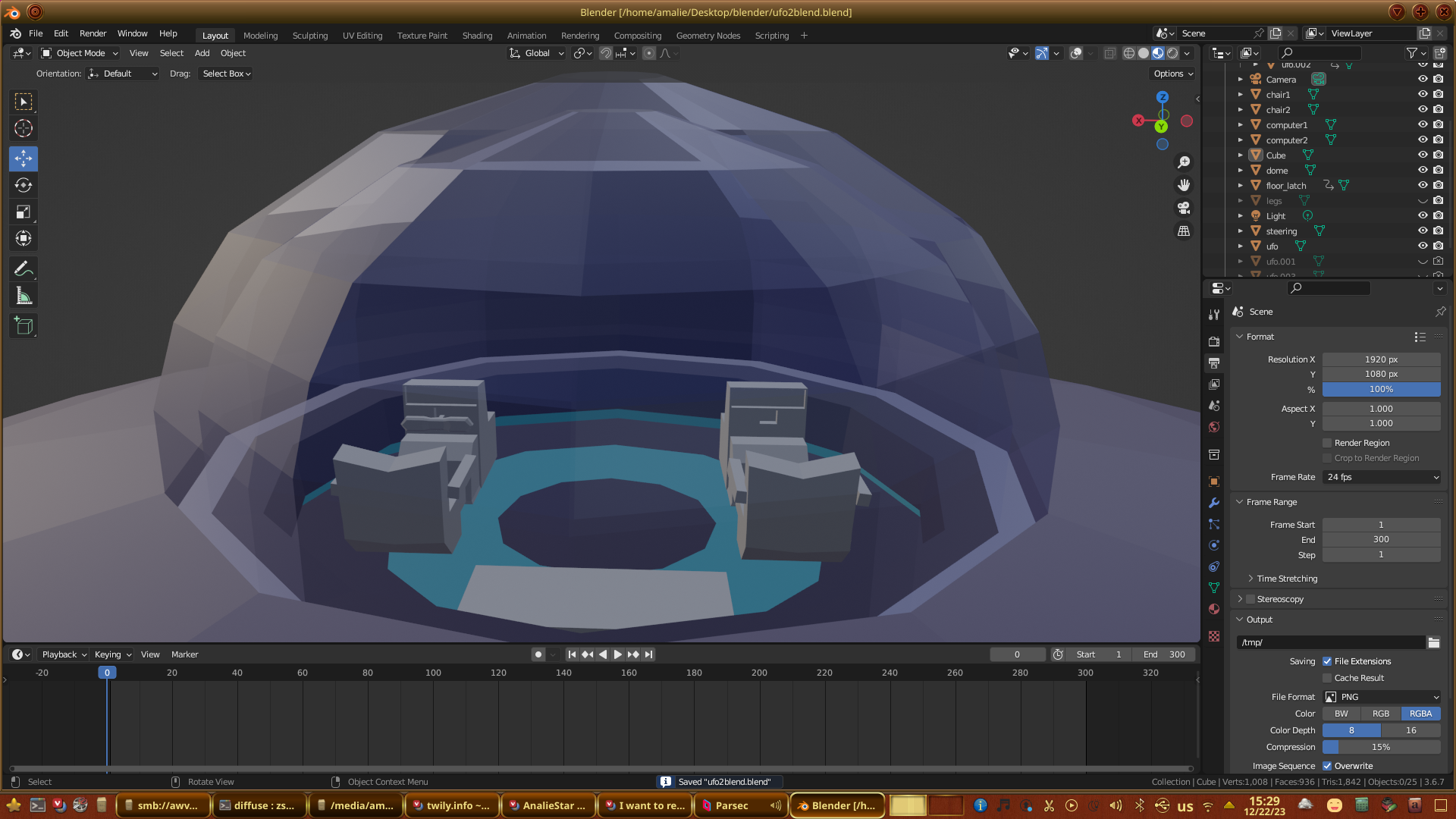The width and height of the screenshot is (1456, 819).
Task: Hide the dome object in outliner
Action: [x=1423, y=170]
